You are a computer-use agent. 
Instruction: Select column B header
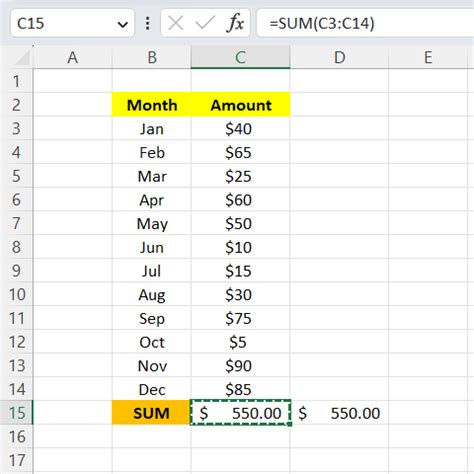click(x=152, y=57)
